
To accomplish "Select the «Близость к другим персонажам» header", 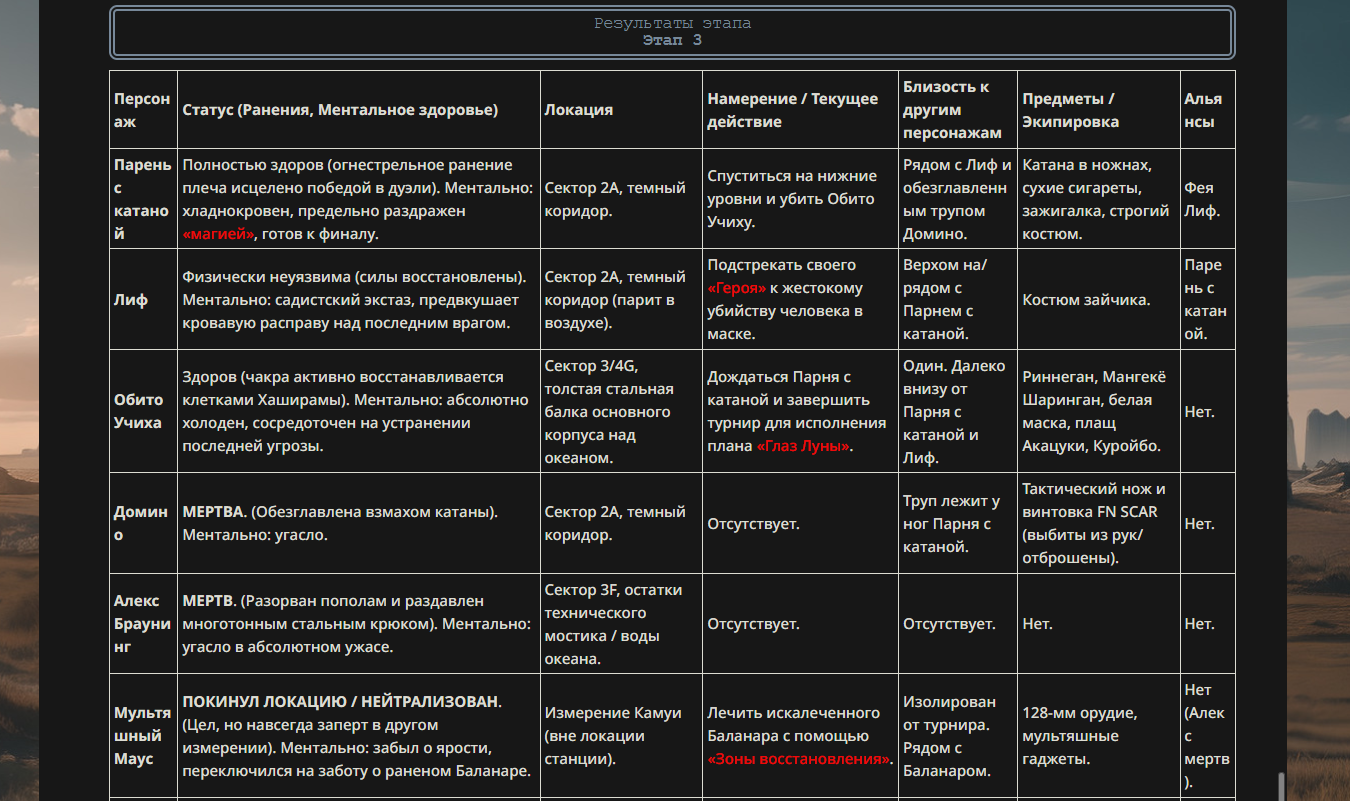I will pos(958,110).
